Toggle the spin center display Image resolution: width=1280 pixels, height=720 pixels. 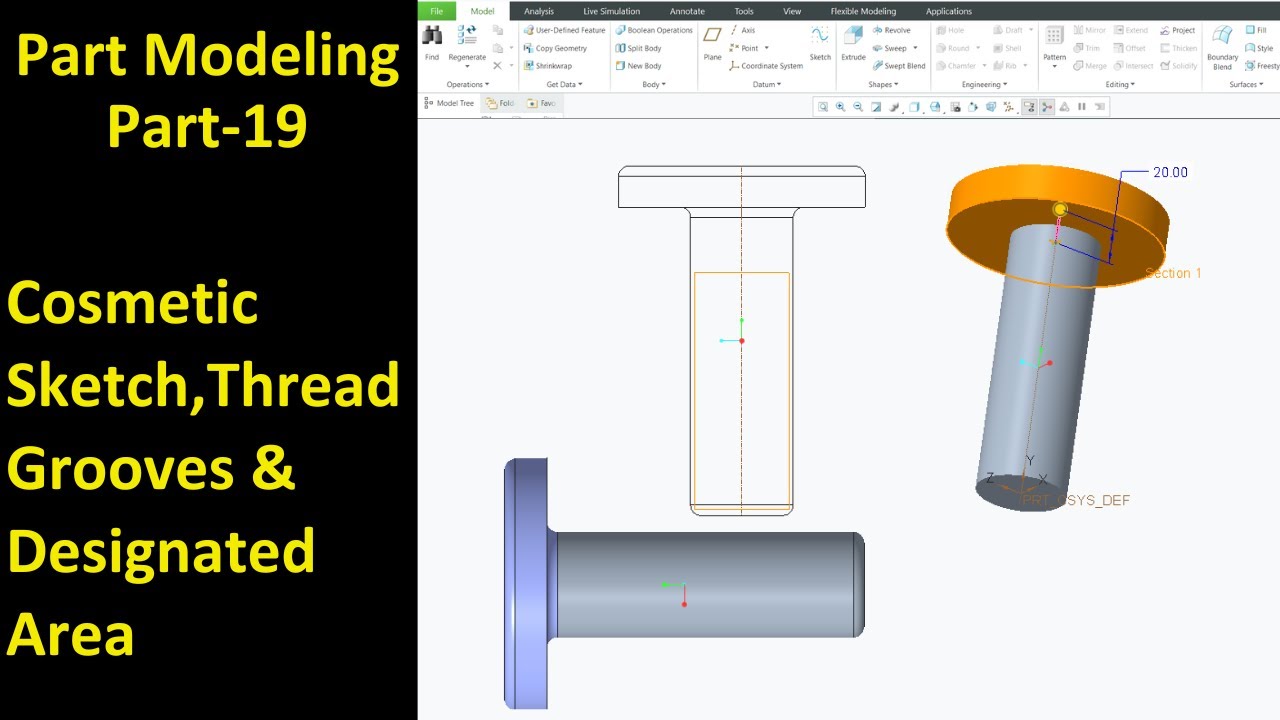coord(1047,107)
